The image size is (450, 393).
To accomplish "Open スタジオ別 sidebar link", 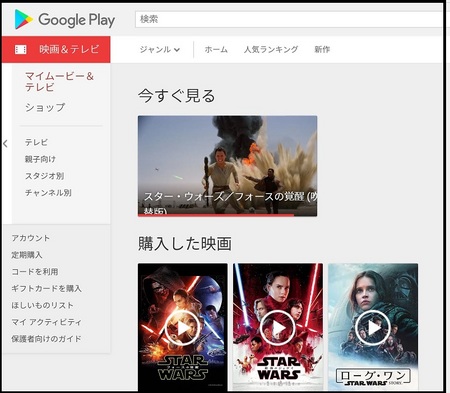I will [44, 176].
